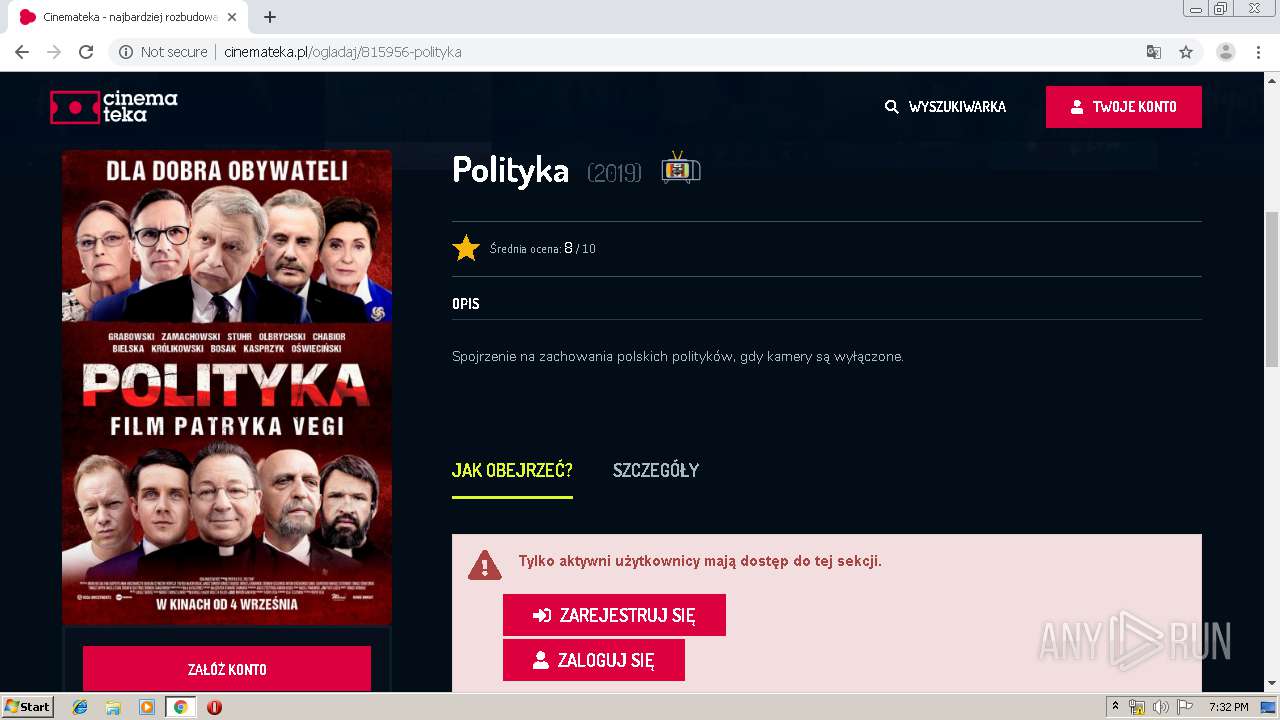Click the warning triangle icon

485,565
